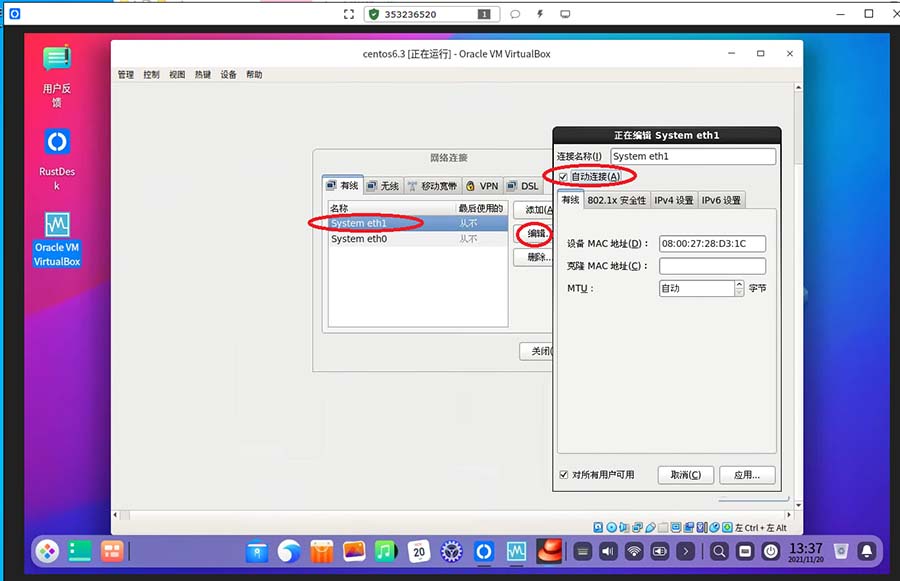Open the control center gear icon
The image size is (900, 581).
(x=452, y=552)
